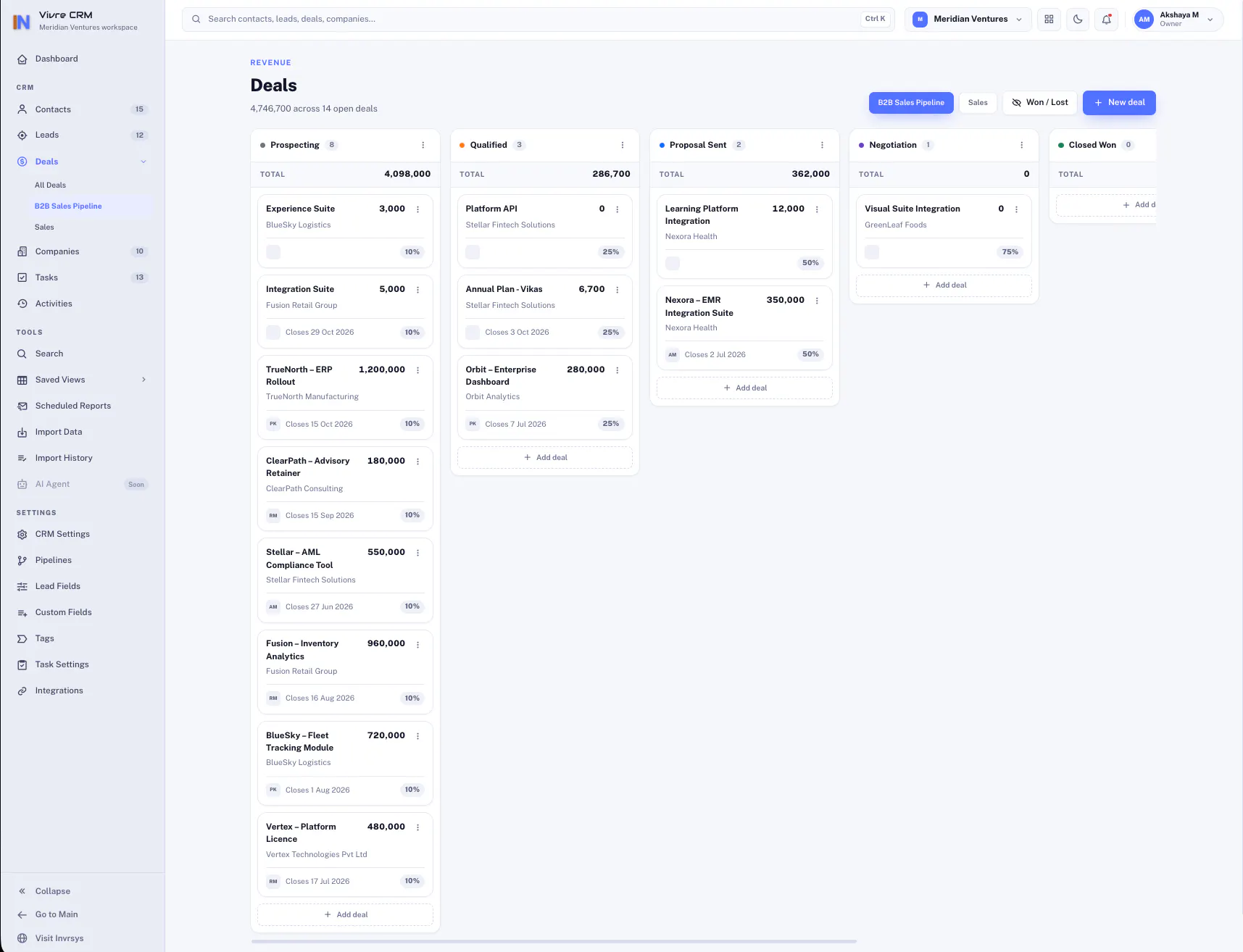Add deal in Proposal Sent column
This screenshot has height=952, width=1243.
tap(744, 388)
